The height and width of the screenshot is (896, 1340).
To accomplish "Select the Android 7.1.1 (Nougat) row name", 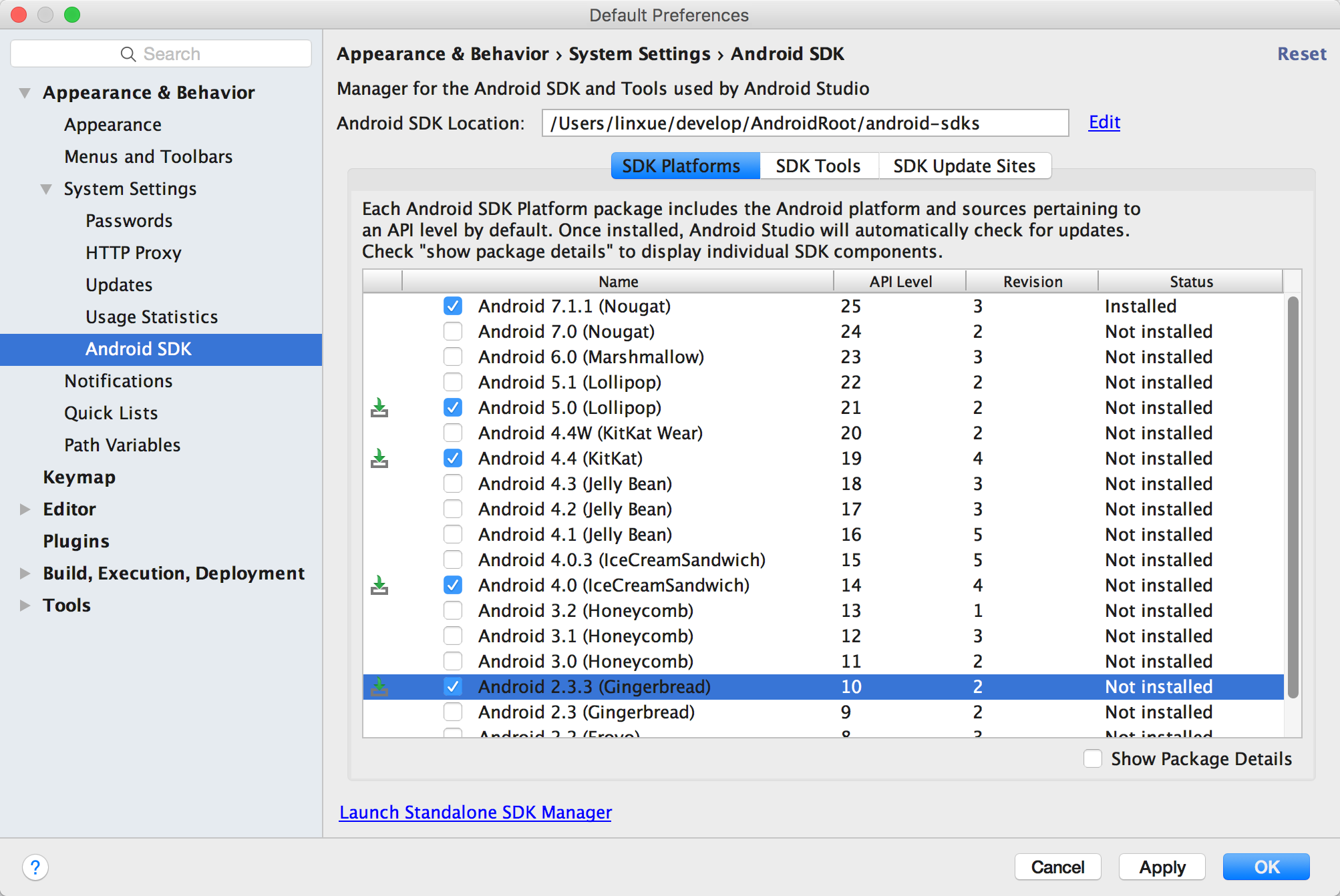I will pyautogui.click(x=574, y=306).
